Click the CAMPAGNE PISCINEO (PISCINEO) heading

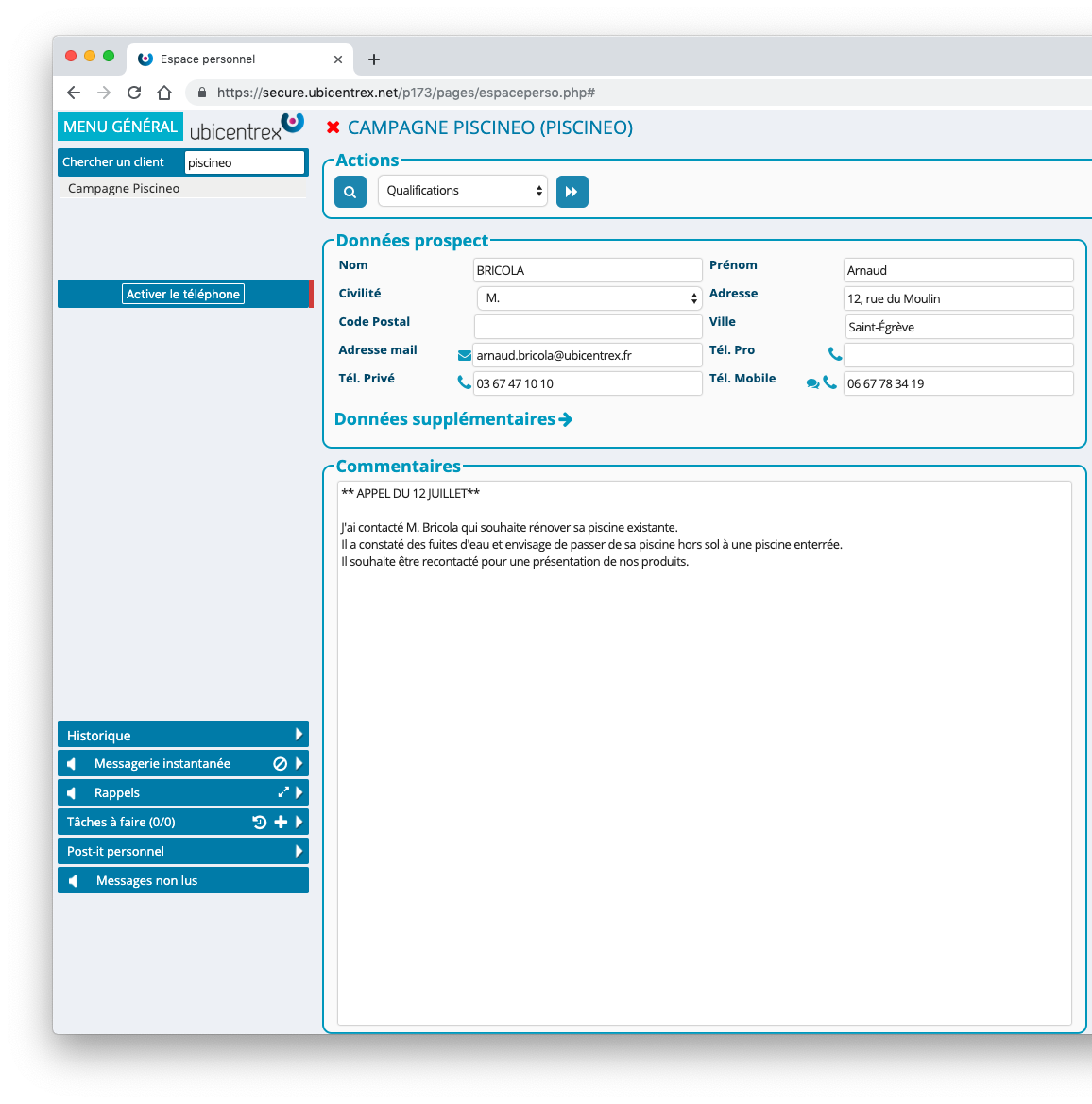point(490,127)
